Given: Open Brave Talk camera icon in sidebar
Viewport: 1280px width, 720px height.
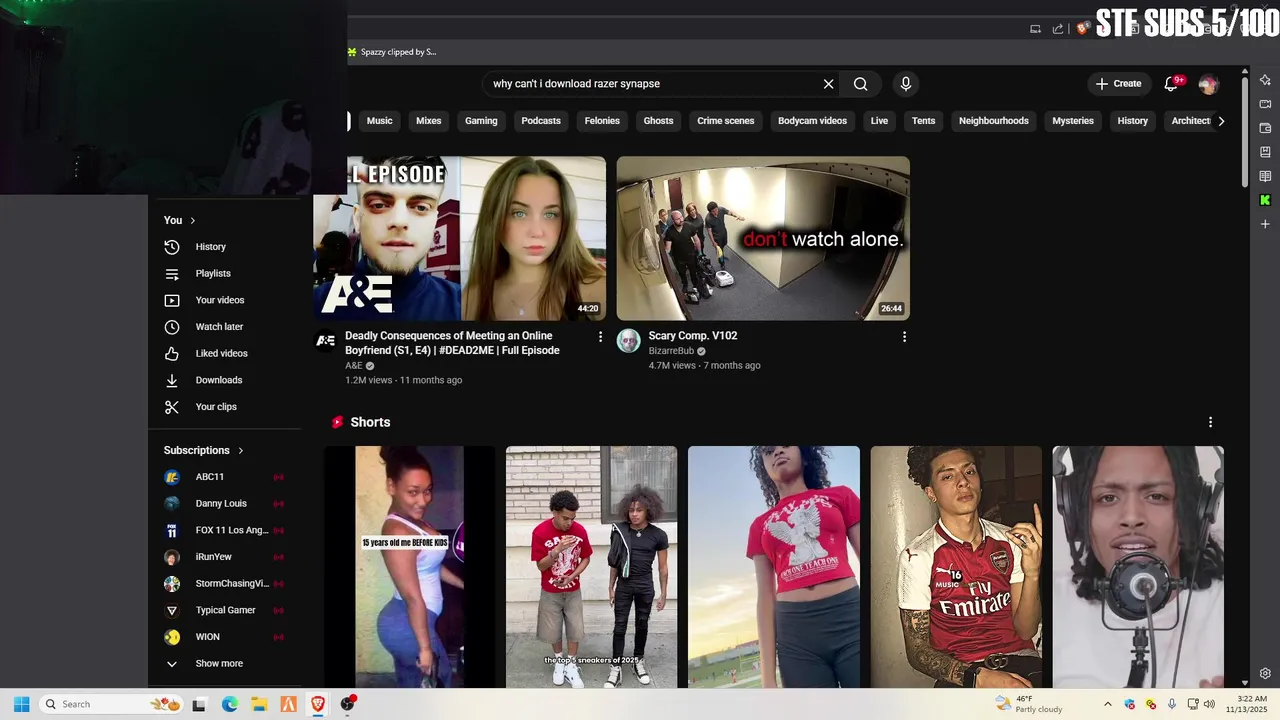Looking at the screenshot, I should pyautogui.click(x=1265, y=104).
